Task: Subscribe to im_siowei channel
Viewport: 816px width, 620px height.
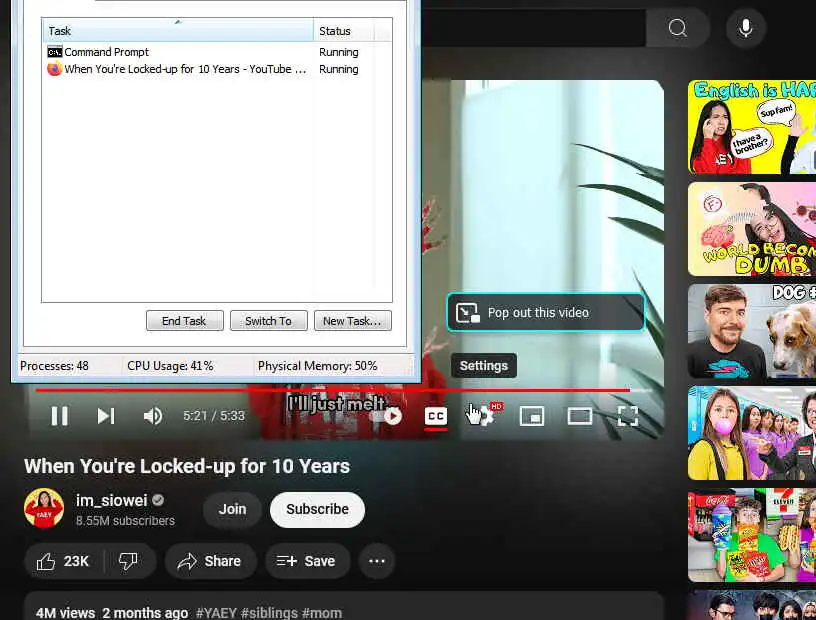Action: point(317,509)
